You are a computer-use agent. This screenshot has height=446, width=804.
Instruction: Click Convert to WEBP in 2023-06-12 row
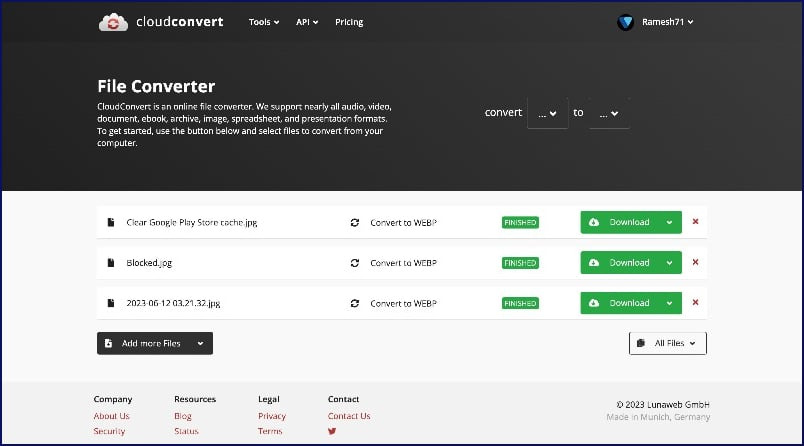click(x=404, y=303)
